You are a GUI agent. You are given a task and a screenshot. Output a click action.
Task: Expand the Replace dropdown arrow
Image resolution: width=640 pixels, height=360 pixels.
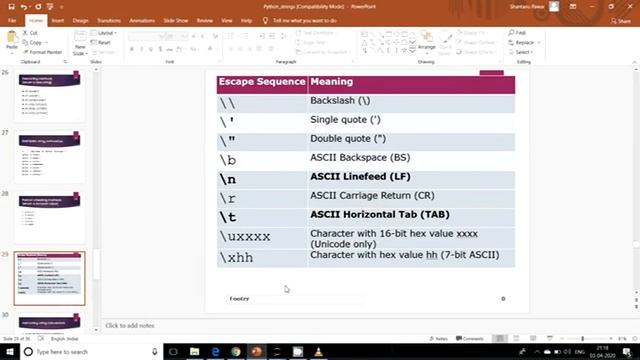coord(539,42)
